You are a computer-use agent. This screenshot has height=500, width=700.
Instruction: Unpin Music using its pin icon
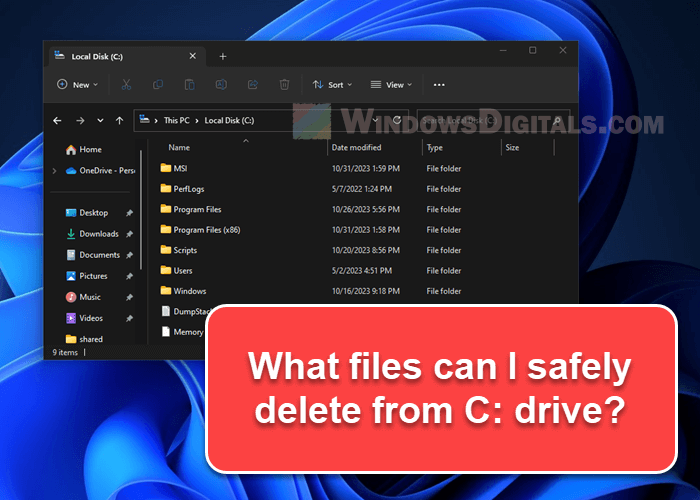(x=129, y=297)
